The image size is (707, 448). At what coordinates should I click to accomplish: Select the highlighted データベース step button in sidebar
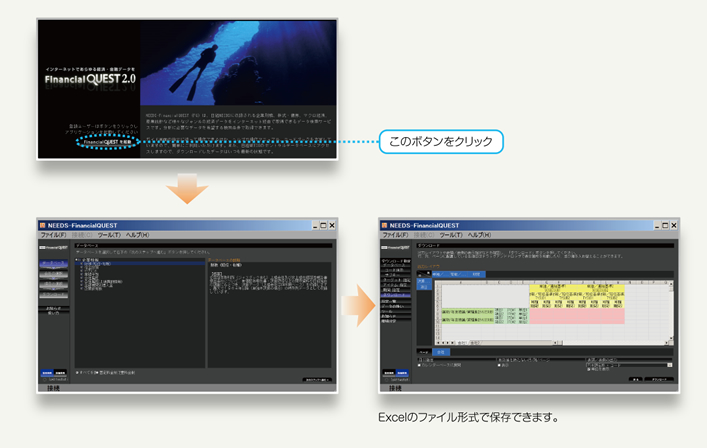(x=54, y=263)
